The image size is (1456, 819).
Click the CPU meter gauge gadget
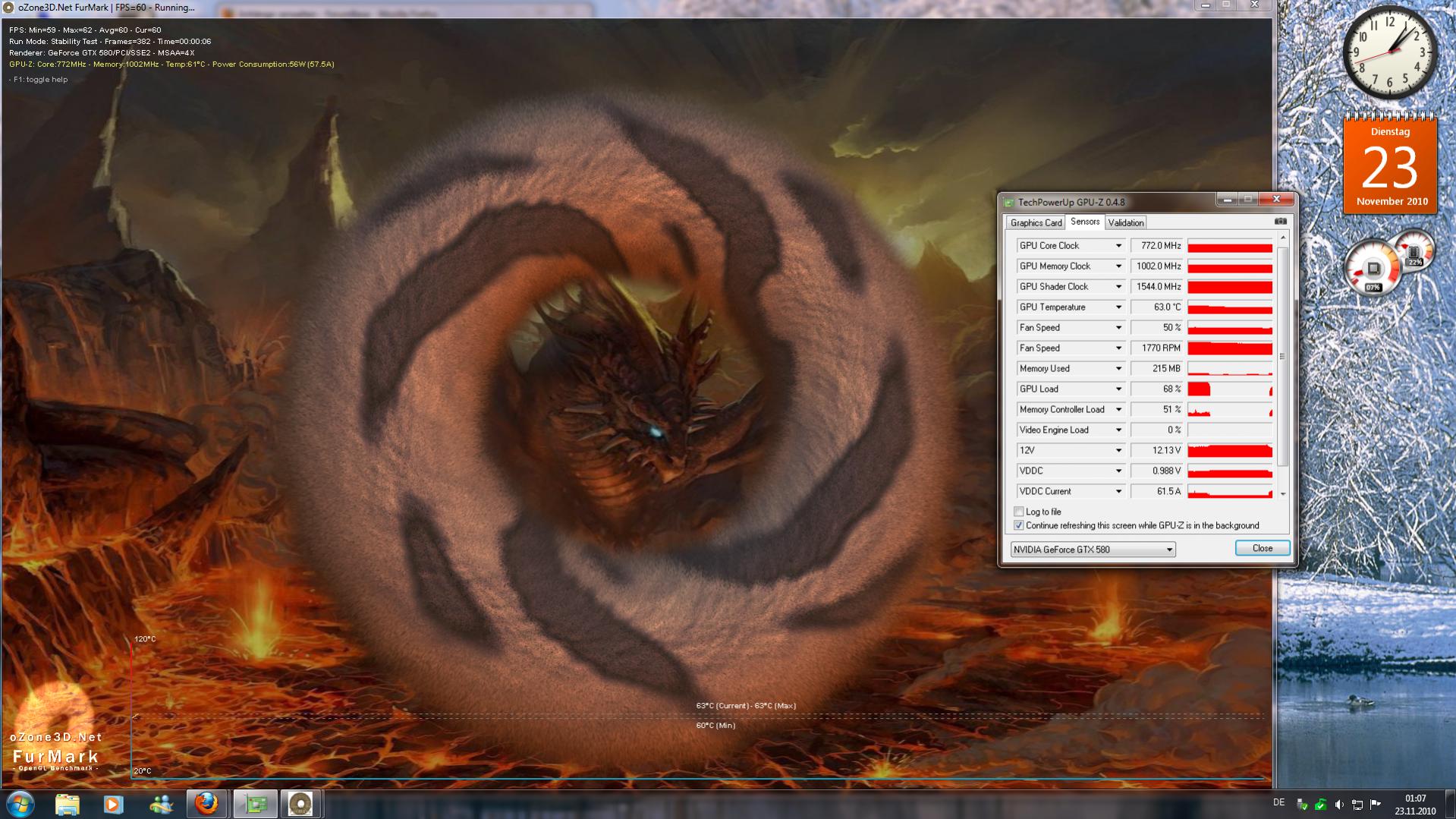(x=1373, y=268)
